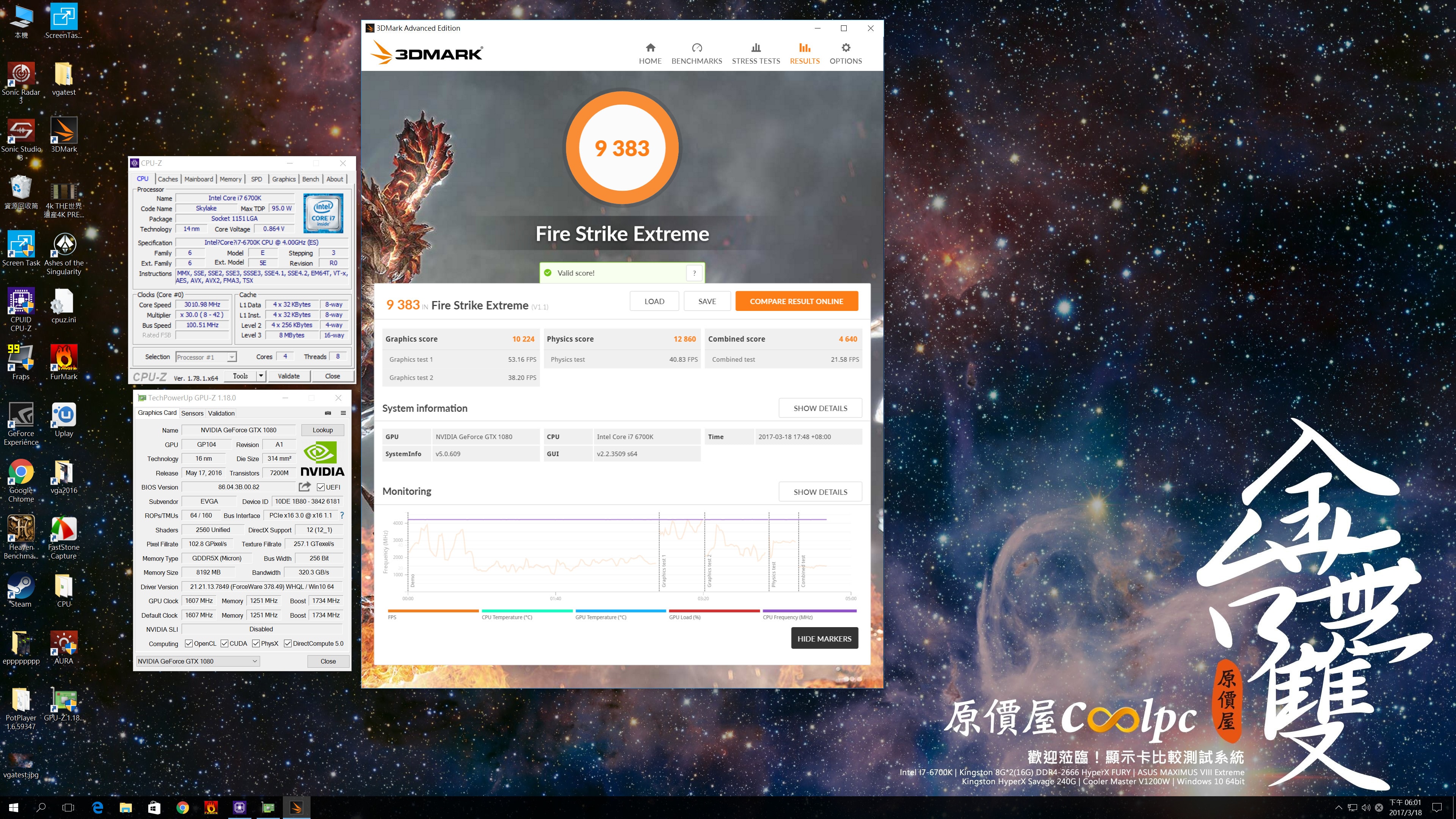This screenshot has height=819, width=1456.
Task: Open STRESS TESTS in 3DMark
Action: tap(756, 54)
